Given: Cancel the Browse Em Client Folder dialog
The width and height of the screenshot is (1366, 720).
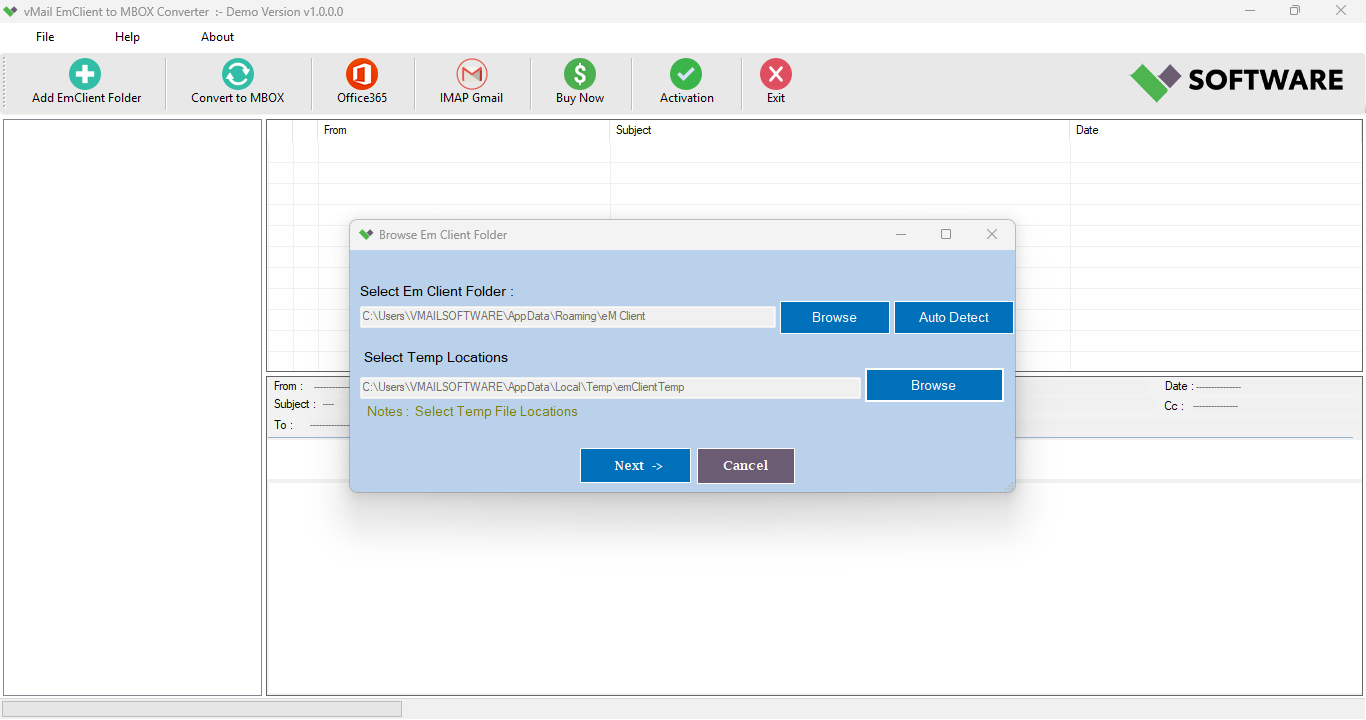Looking at the screenshot, I should (x=746, y=466).
